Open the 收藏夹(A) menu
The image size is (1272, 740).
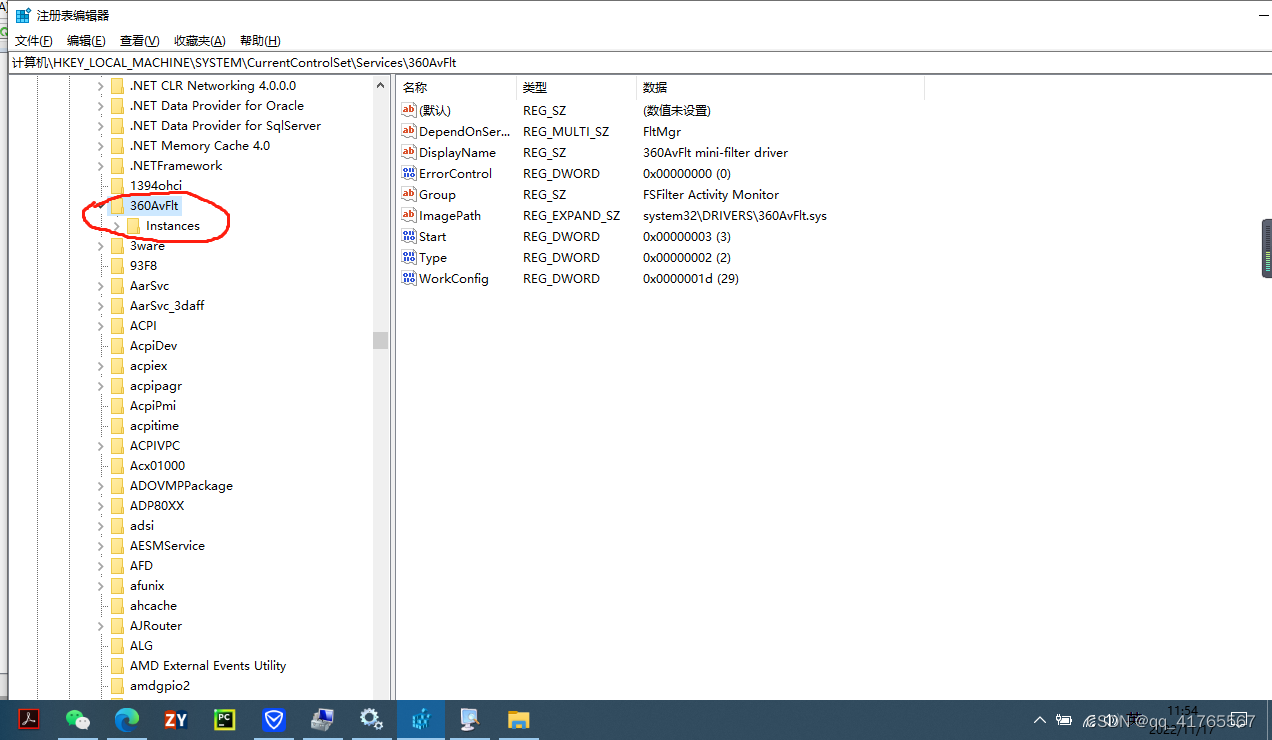pyautogui.click(x=200, y=41)
